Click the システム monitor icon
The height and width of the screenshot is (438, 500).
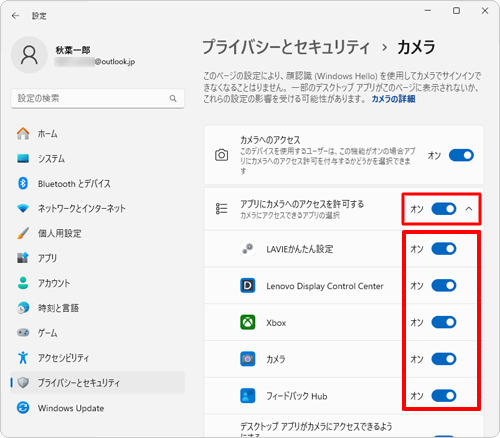click(x=23, y=158)
